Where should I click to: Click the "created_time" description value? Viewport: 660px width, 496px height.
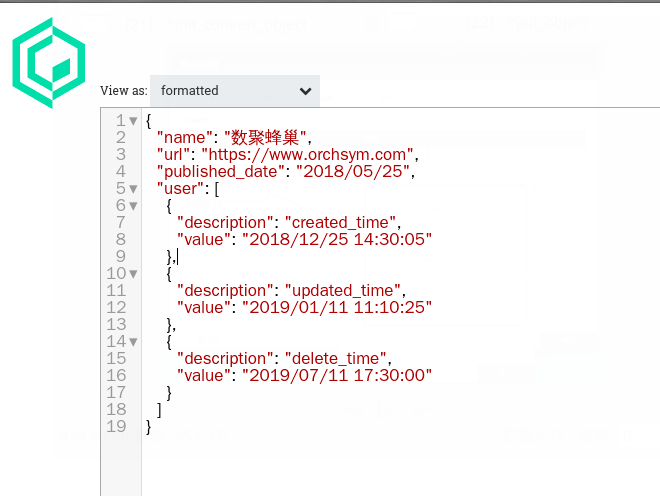point(343,223)
